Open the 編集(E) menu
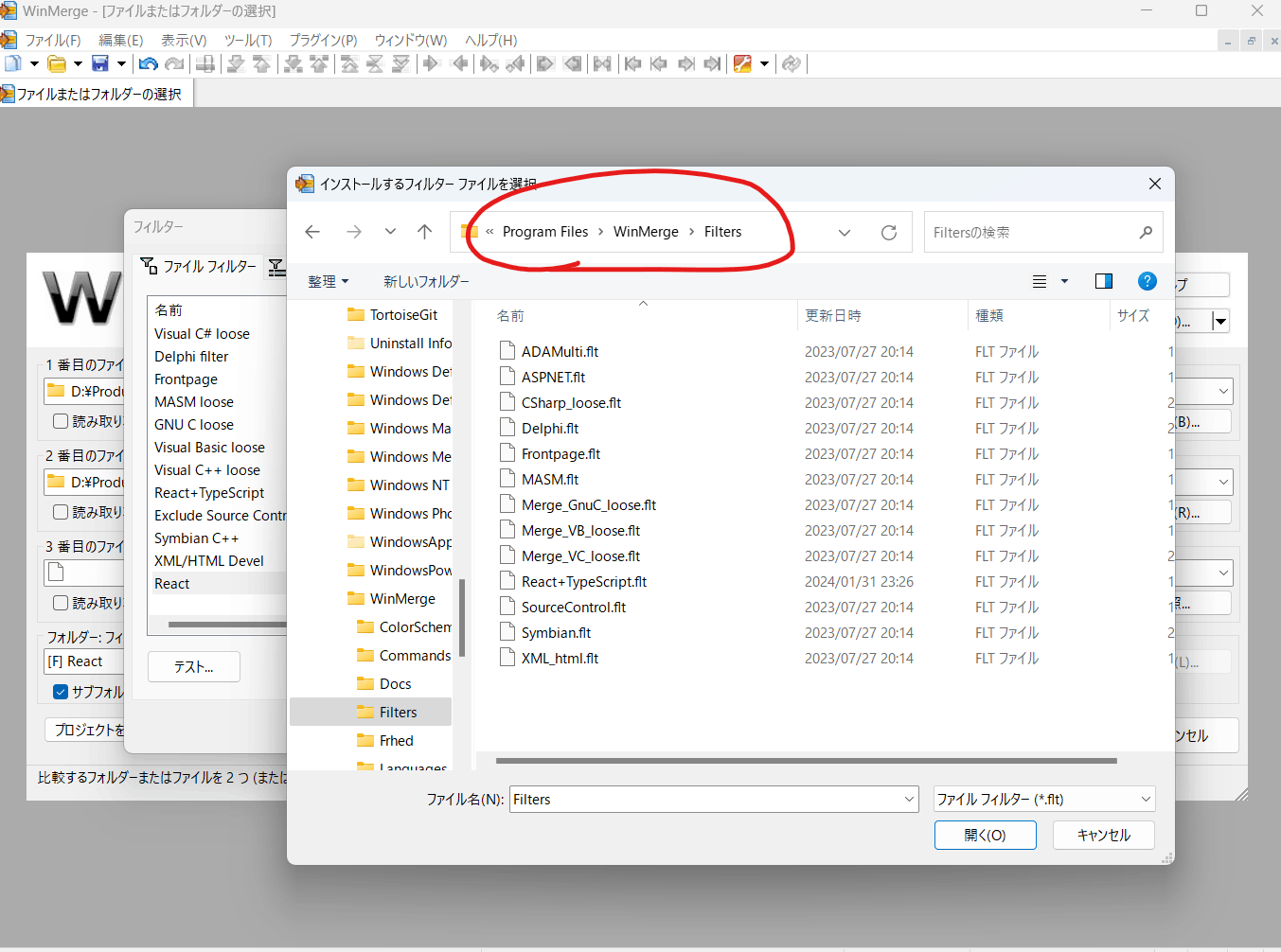1281x952 pixels. (x=121, y=40)
